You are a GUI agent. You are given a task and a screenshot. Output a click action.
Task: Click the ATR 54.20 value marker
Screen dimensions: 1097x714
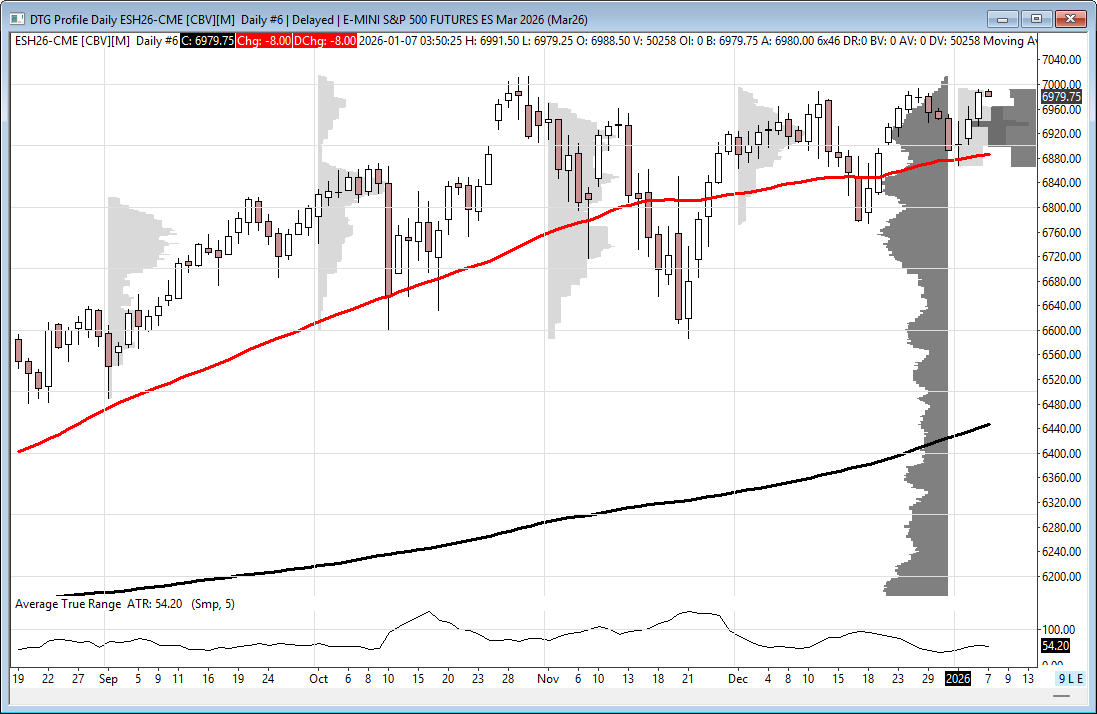(x=1055, y=646)
